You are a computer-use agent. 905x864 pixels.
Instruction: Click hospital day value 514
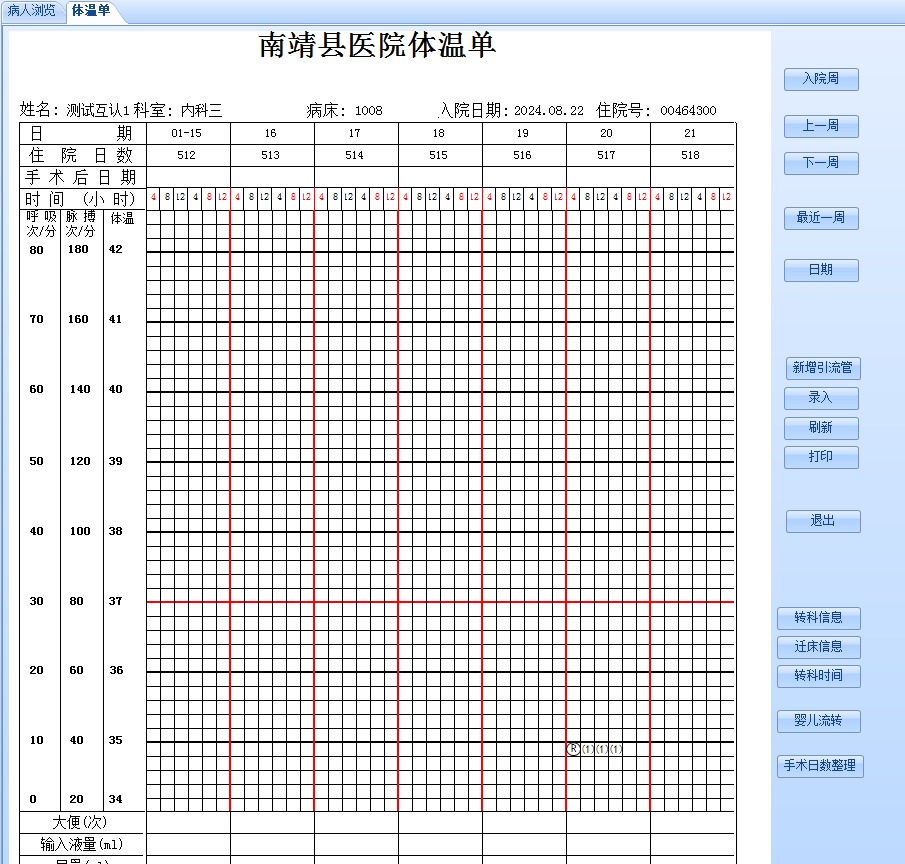pyautogui.click(x=355, y=155)
